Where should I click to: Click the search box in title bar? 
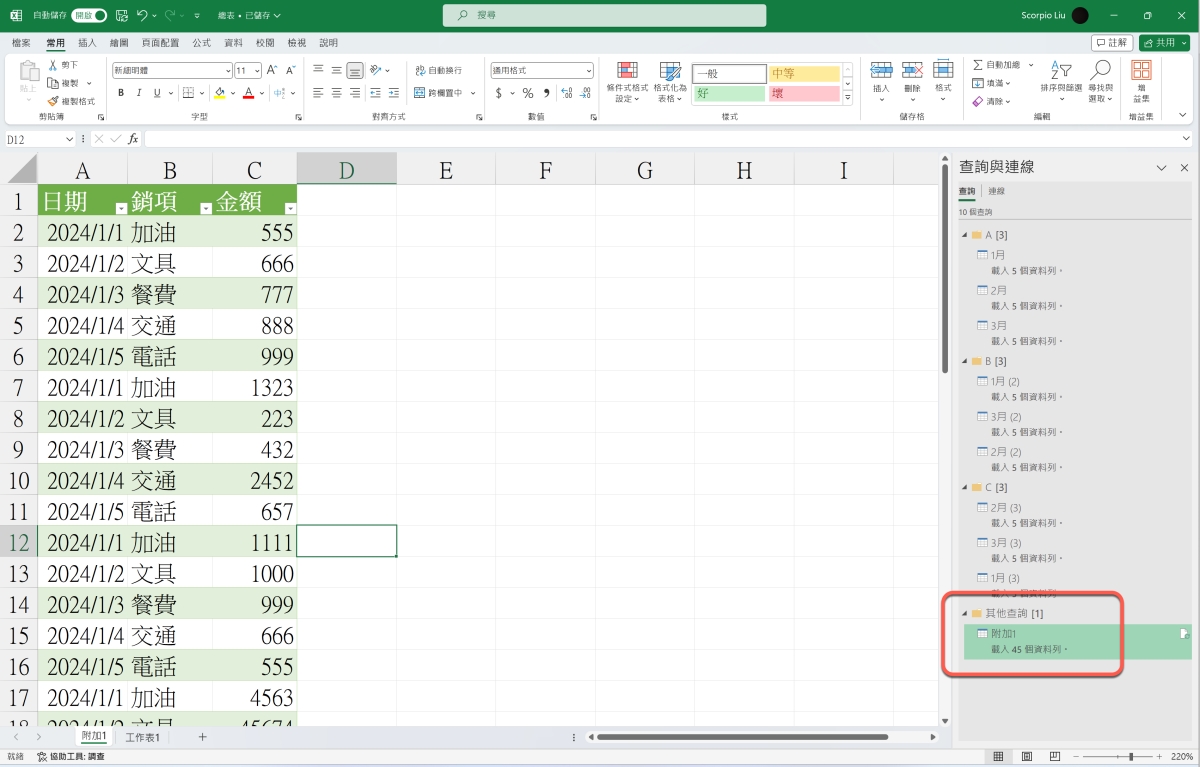coord(604,16)
